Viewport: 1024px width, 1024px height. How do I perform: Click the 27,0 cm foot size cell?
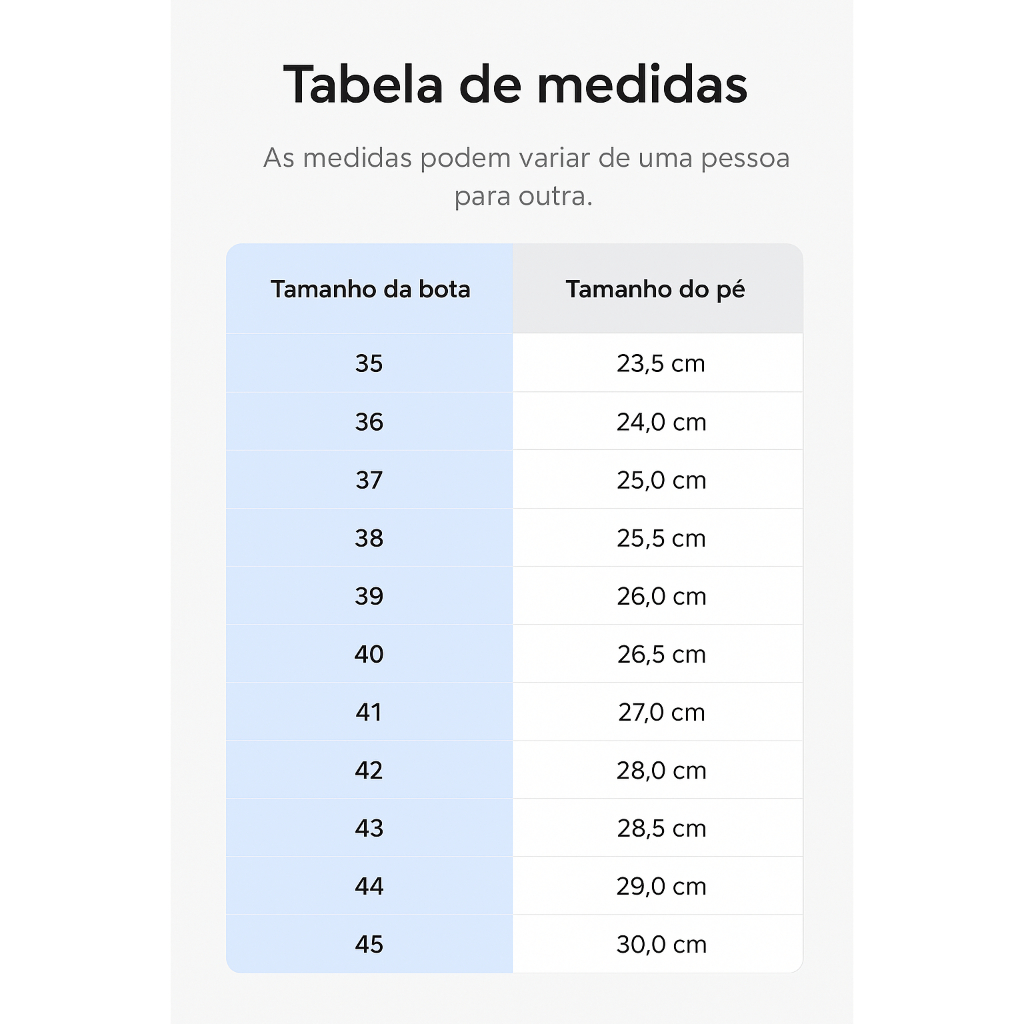pyautogui.click(x=660, y=712)
